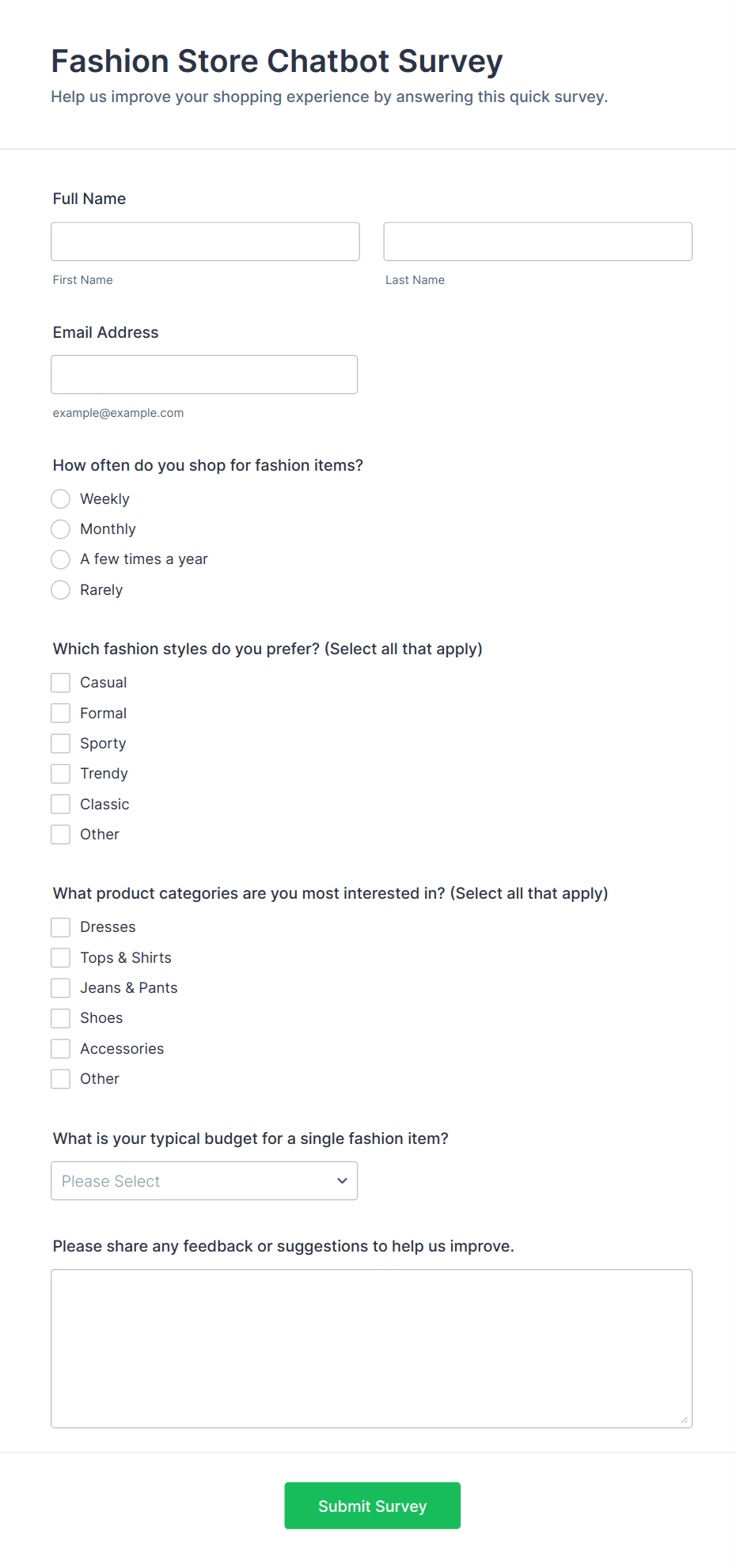This screenshot has height=1568, width=736.
Task: Open the budget 'Please Select' dropdown
Action: pos(204,1181)
